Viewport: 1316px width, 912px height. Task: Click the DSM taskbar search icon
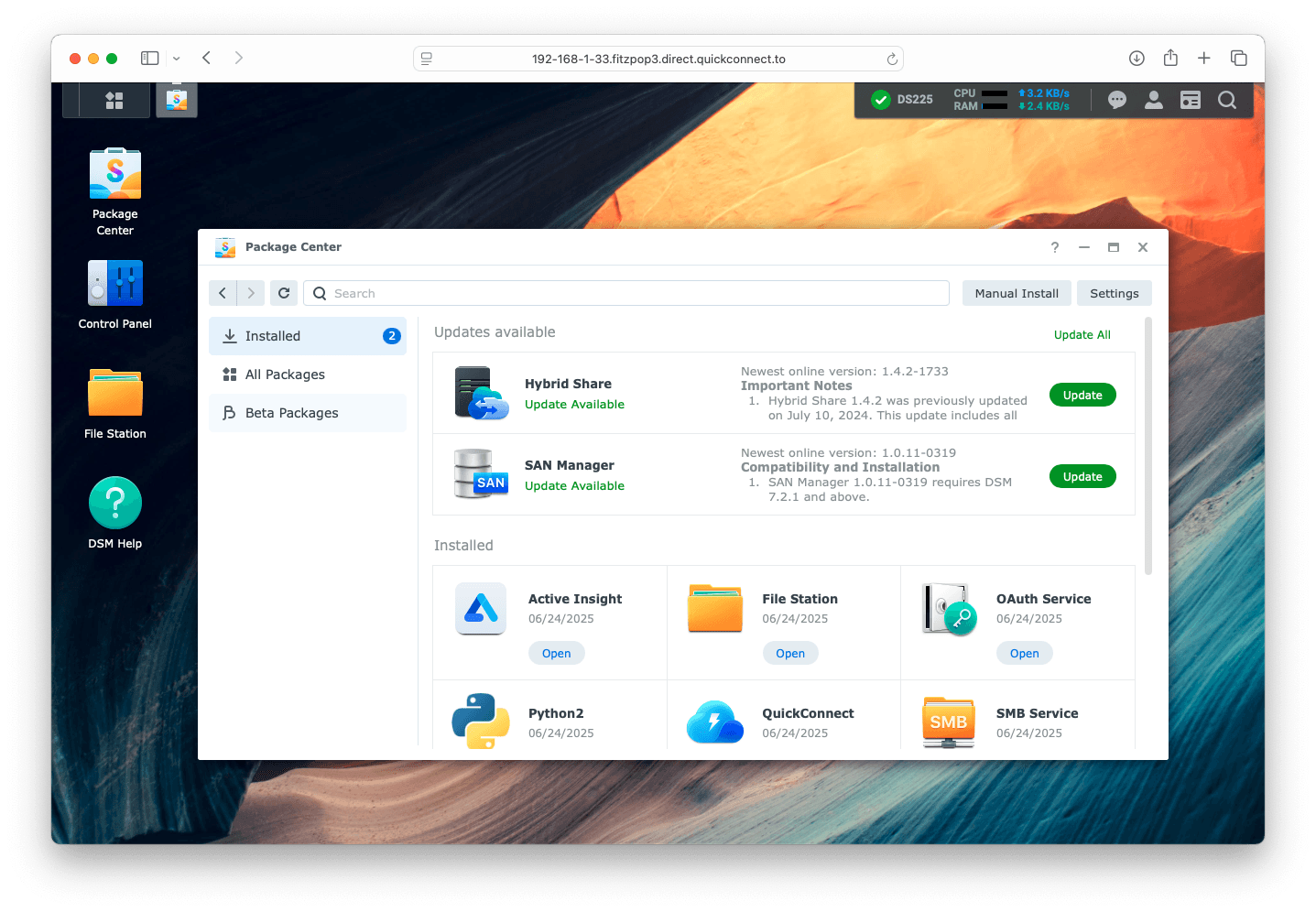coord(1227,101)
